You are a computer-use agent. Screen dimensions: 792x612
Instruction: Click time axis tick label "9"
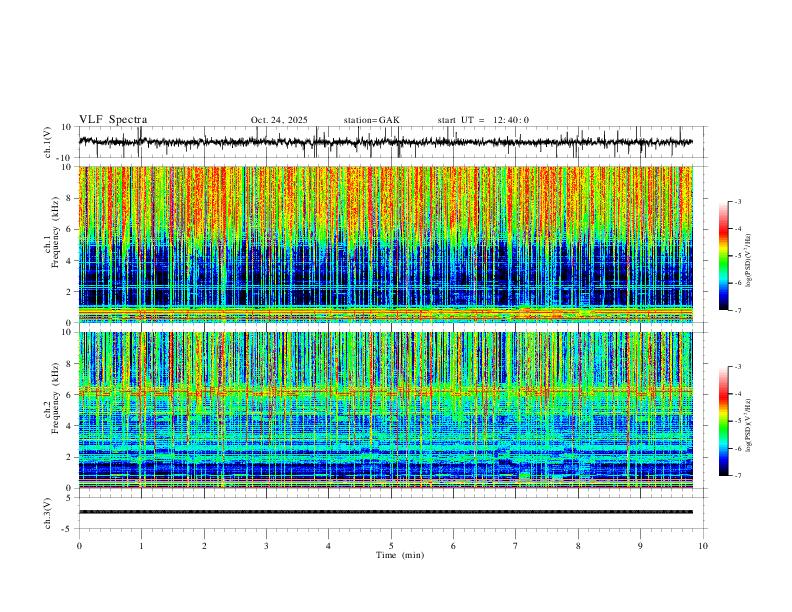[x=640, y=546]
